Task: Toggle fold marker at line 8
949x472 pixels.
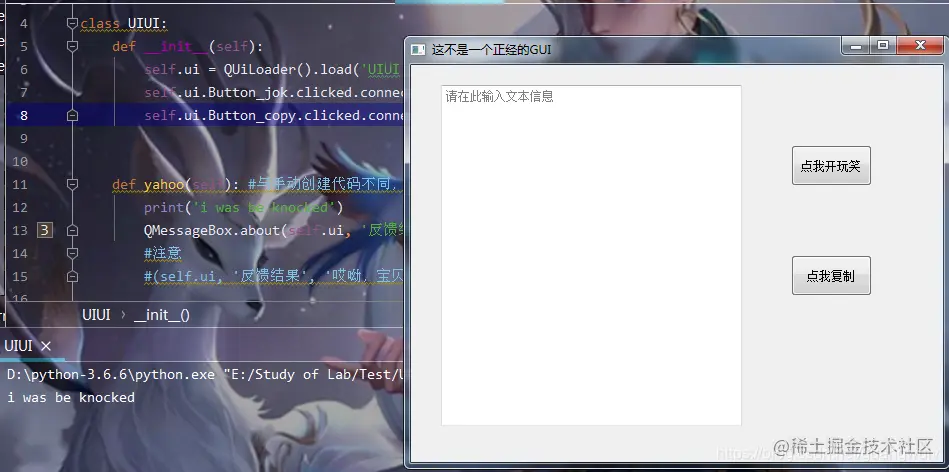Action: tap(72, 116)
